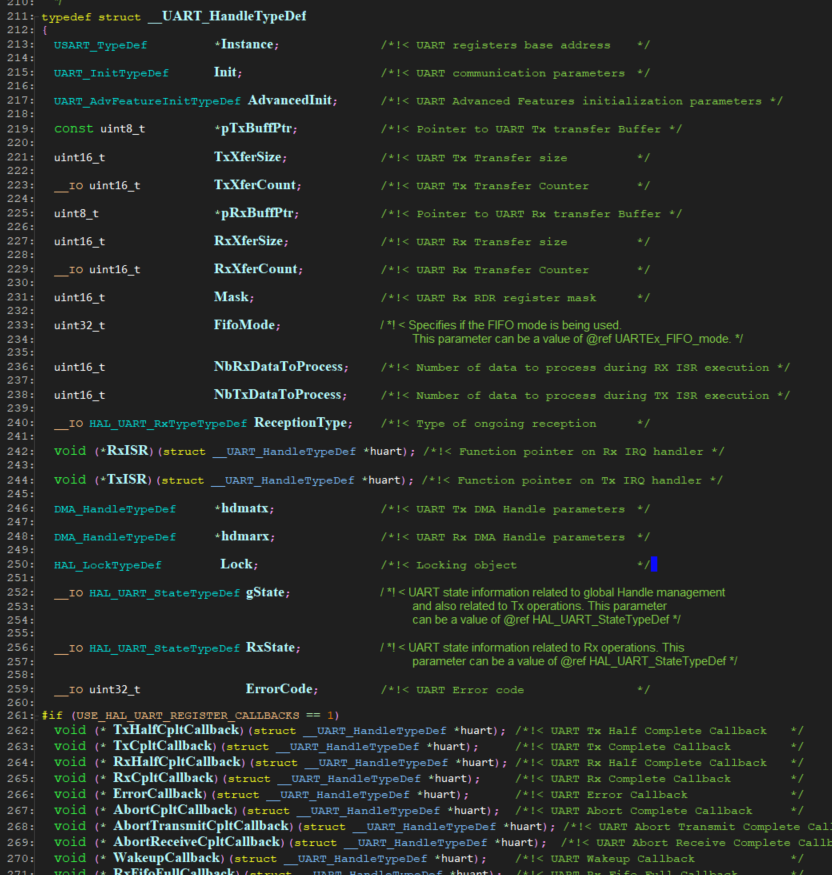The image size is (832, 875).
Task: Select the ErrorCallback pointer name
Action: (x=158, y=794)
